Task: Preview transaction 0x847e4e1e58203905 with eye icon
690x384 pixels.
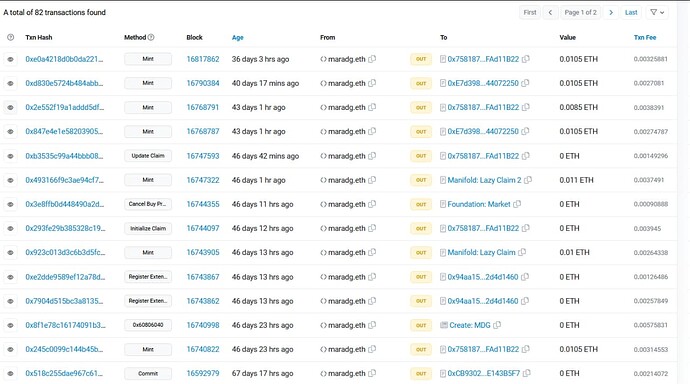Action: click(11, 132)
